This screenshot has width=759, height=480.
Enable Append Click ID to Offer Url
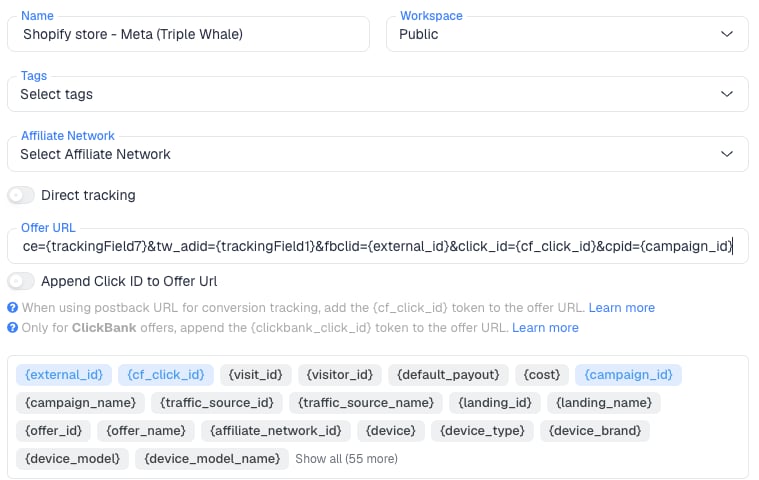21,281
